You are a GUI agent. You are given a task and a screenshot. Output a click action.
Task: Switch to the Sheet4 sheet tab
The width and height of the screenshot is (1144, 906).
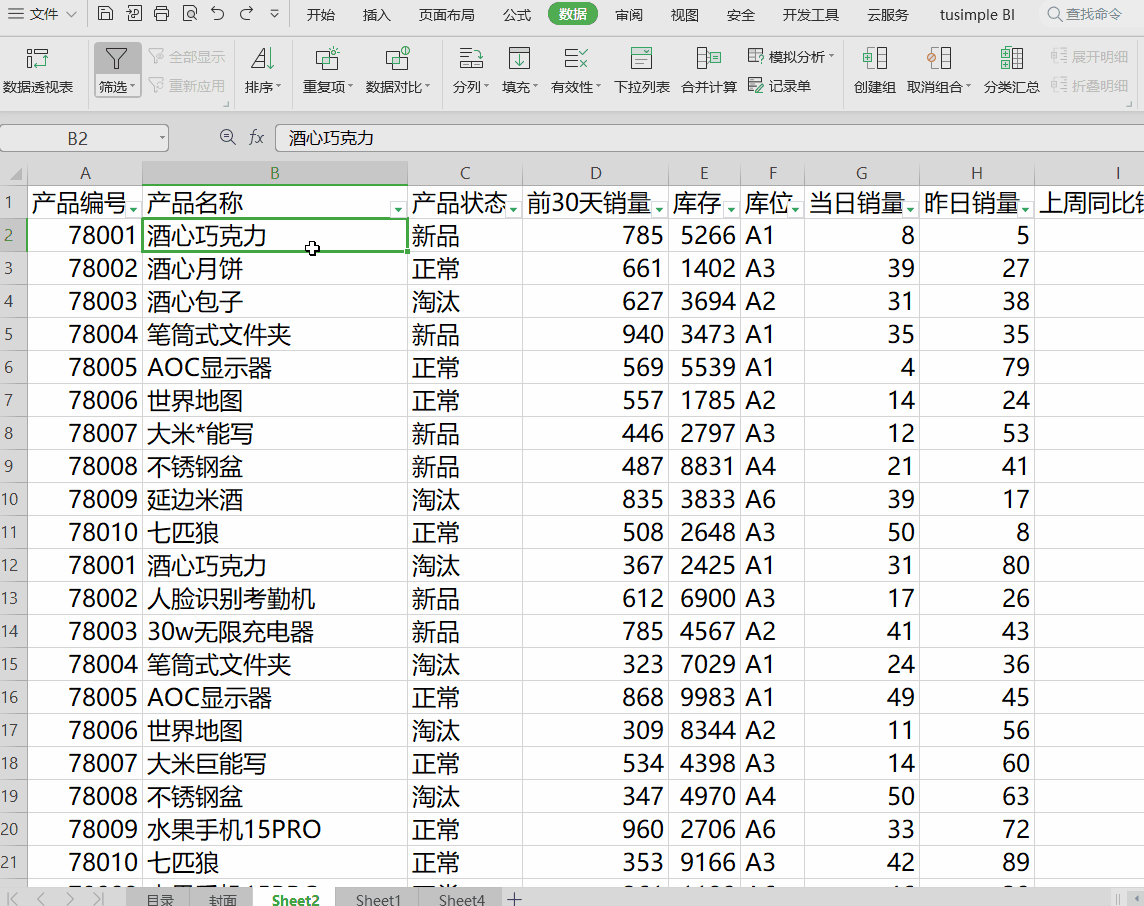461,899
